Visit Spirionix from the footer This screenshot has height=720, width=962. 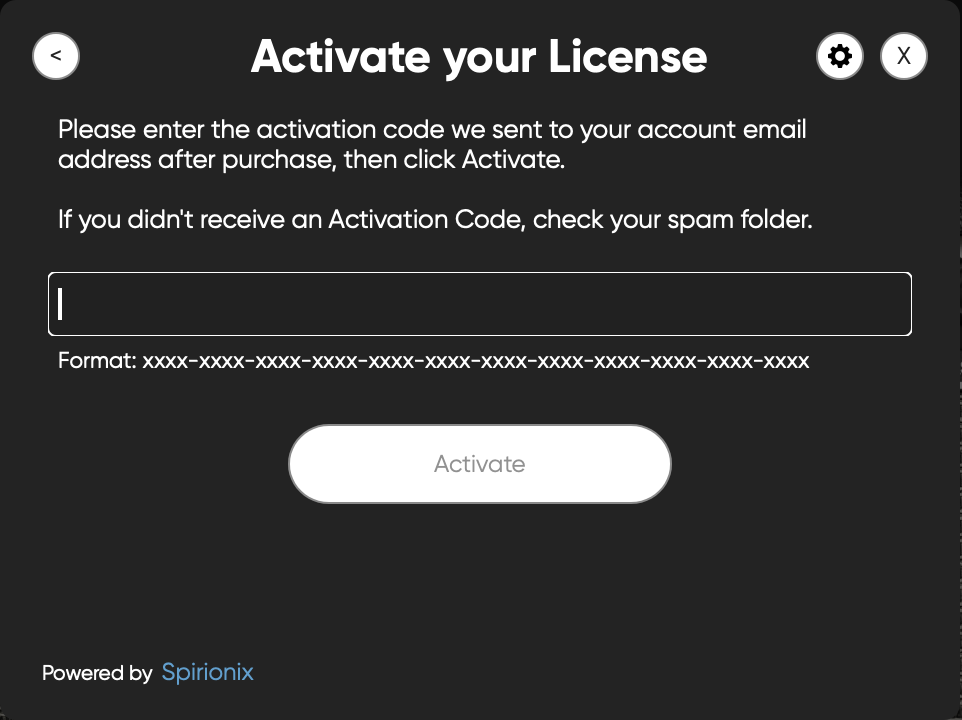click(x=207, y=672)
